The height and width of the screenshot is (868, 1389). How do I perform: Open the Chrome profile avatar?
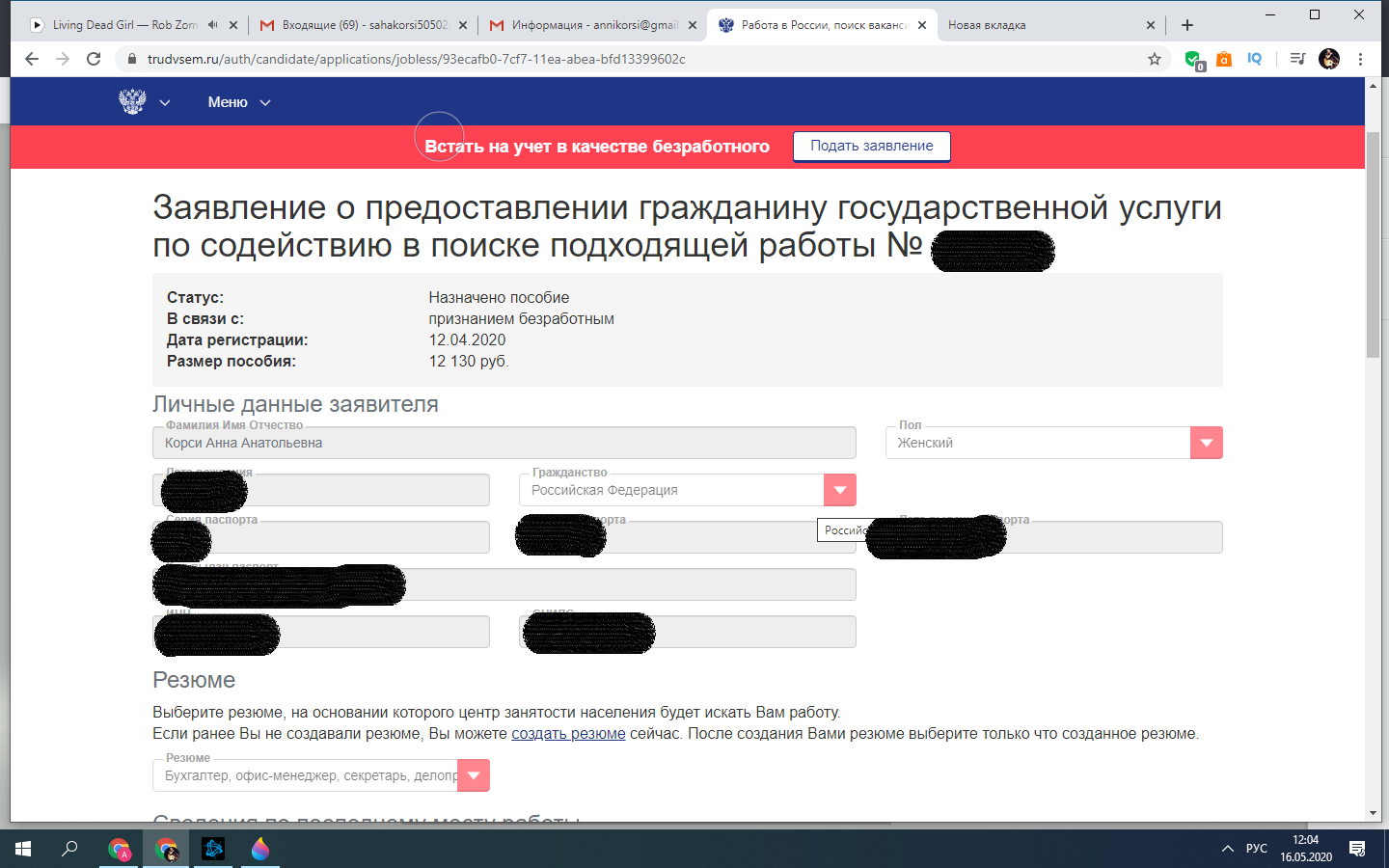(x=1329, y=59)
